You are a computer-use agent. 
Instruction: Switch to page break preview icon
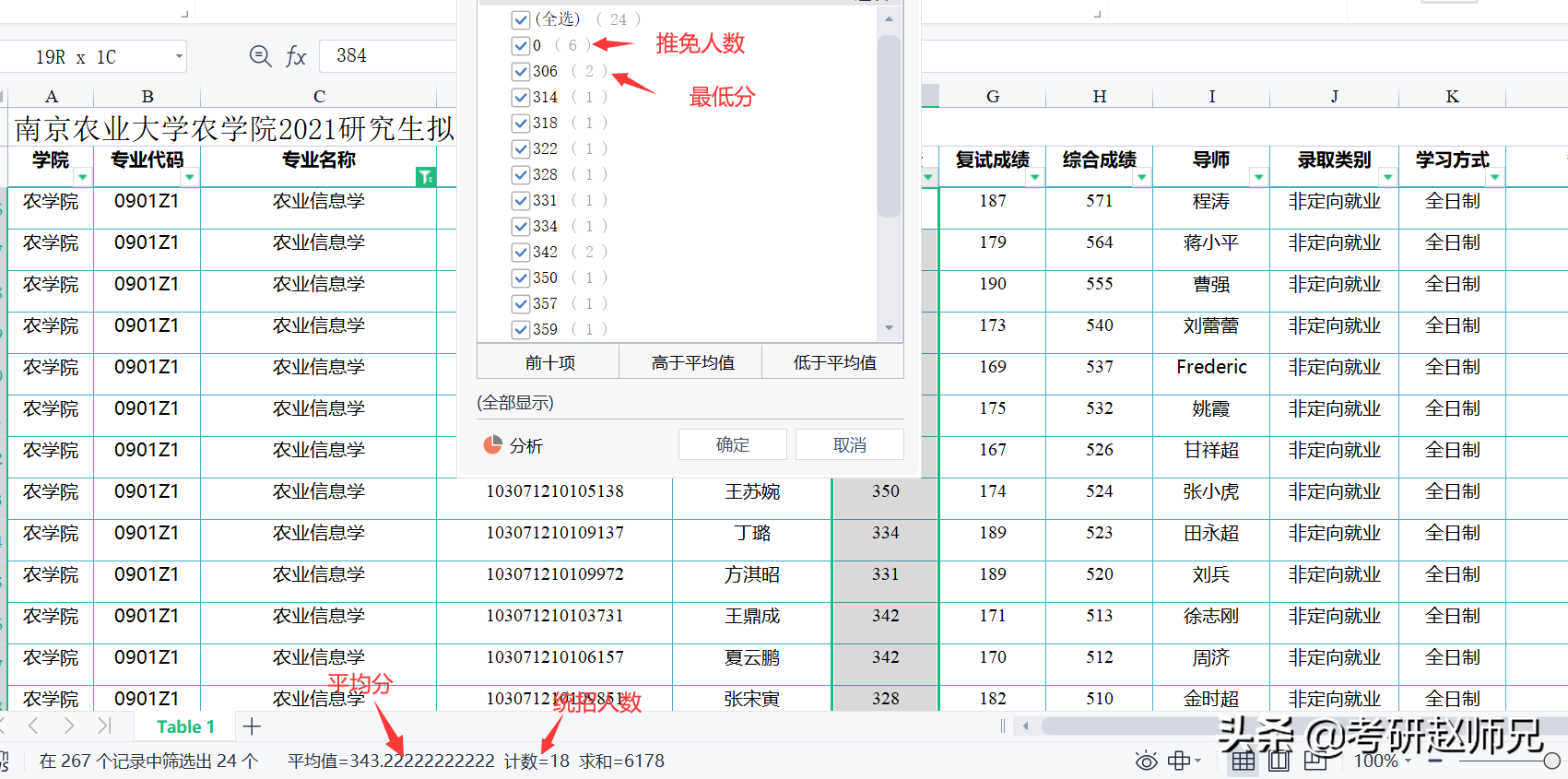coord(1315,761)
